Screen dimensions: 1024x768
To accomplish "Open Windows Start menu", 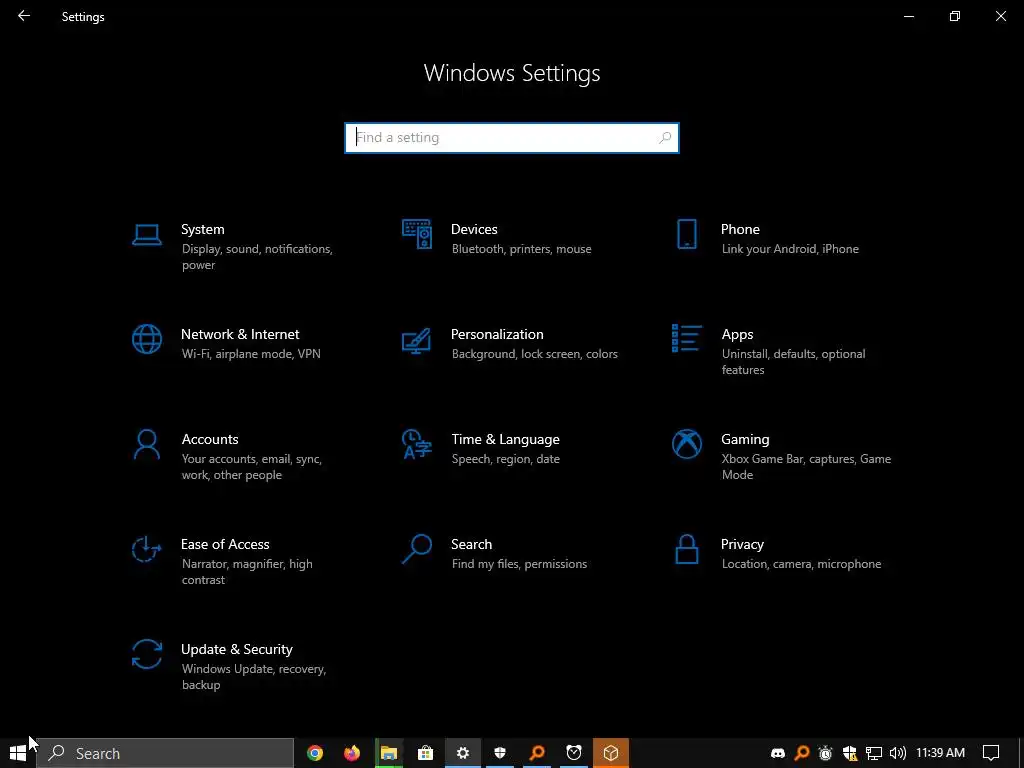I will coord(18,753).
